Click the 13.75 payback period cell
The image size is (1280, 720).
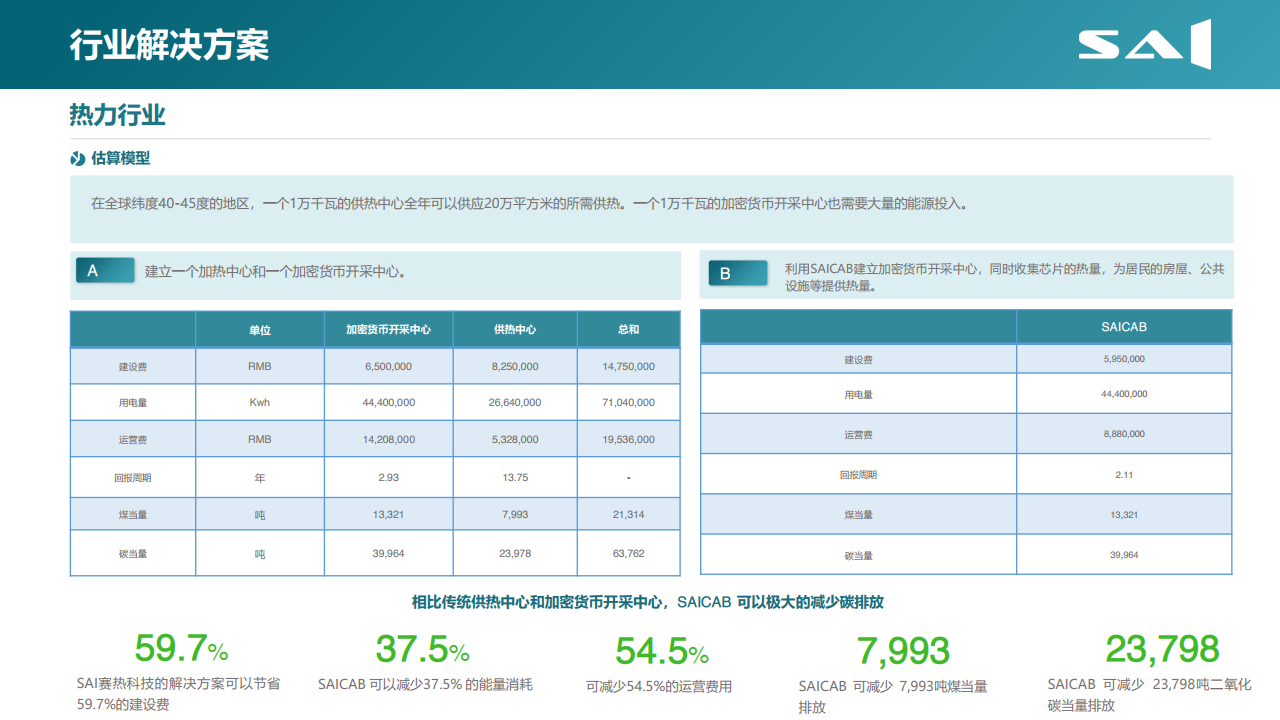(x=515, y=478)
